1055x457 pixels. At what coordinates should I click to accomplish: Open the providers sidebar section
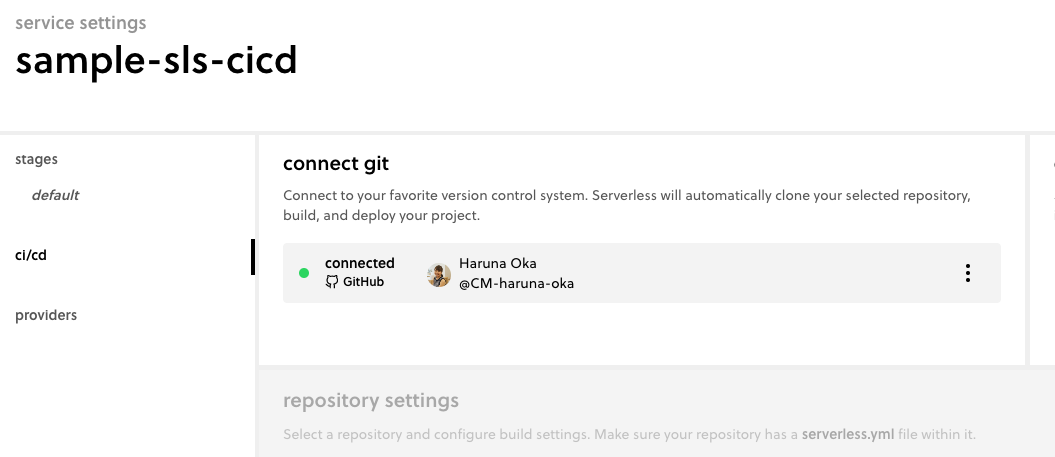click(x=46, y=315)
